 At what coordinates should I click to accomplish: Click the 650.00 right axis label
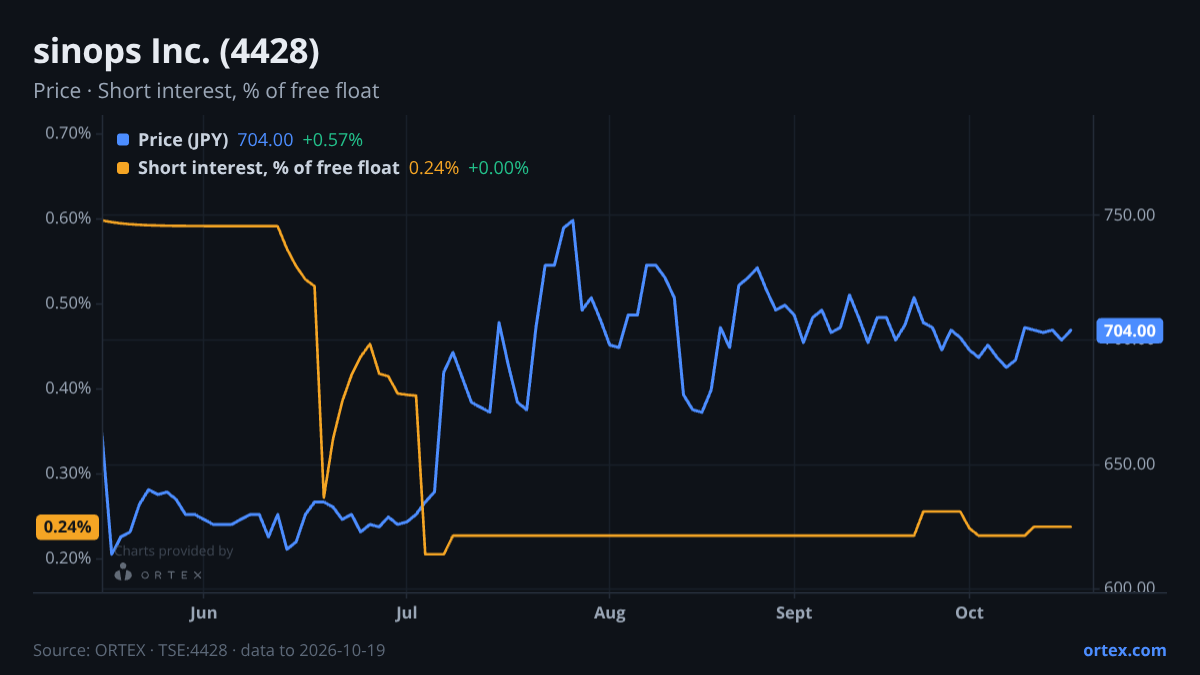(1129, 464)
